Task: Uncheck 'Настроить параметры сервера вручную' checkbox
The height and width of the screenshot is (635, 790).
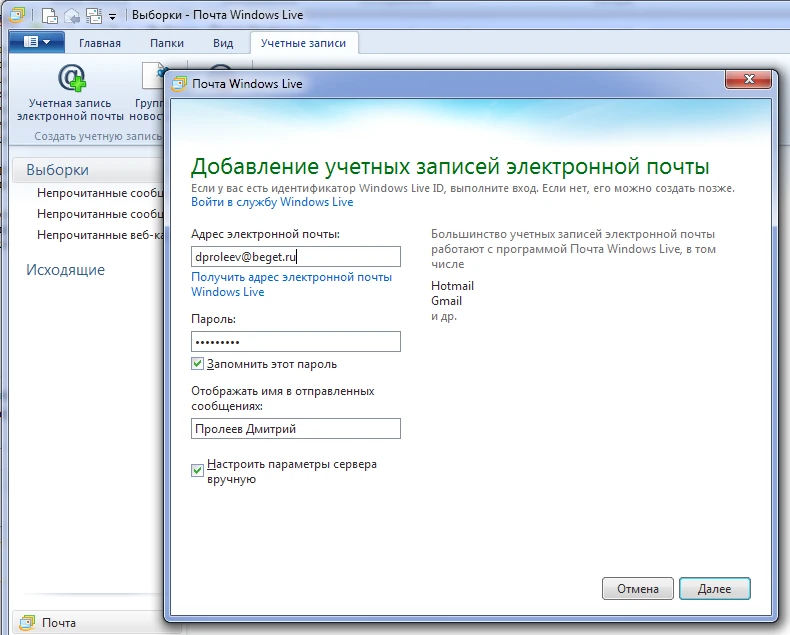Action: [197, 468]
